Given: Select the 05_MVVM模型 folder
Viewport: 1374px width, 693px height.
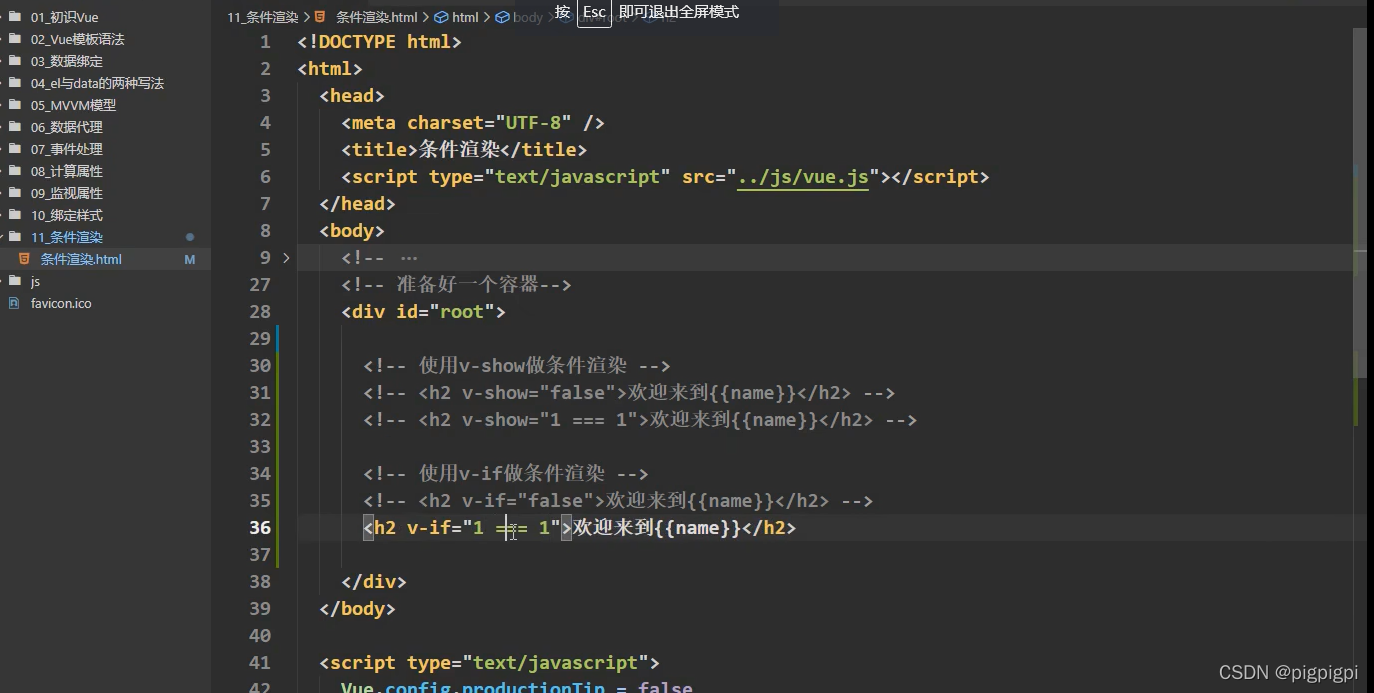Looking at the screenshot, I should tap(73, 105).
